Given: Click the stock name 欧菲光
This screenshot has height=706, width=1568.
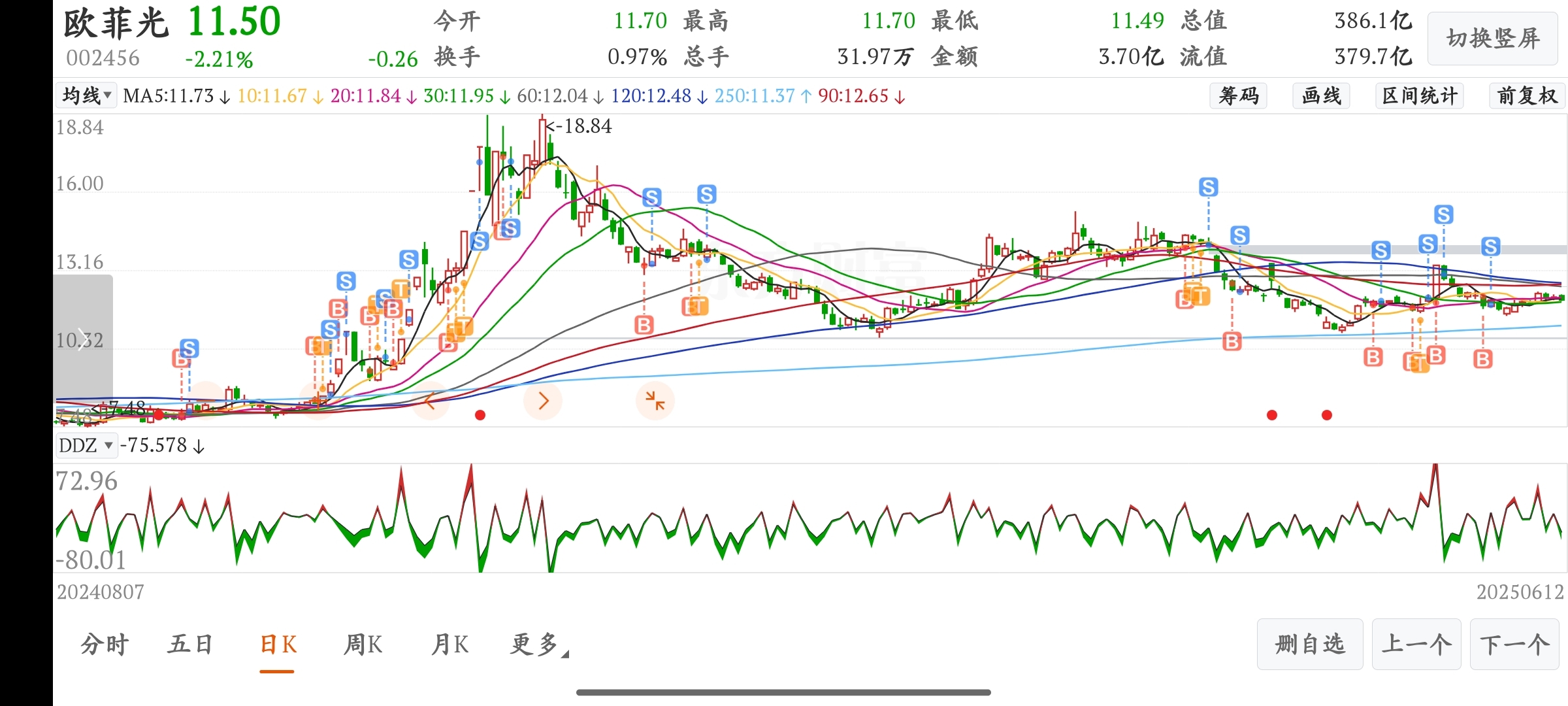Looking at the screenshot, I should pyautogui.click(x=116, y=24).
